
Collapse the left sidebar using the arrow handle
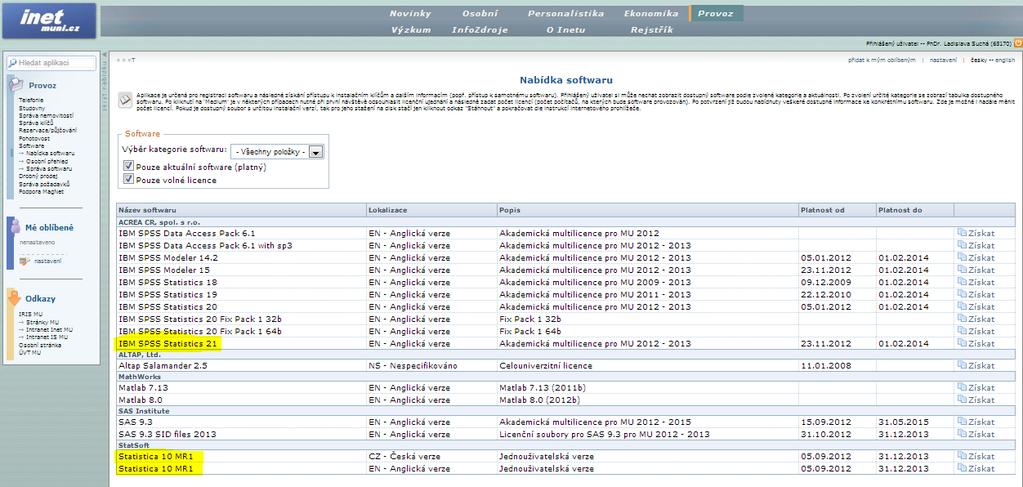104,55
